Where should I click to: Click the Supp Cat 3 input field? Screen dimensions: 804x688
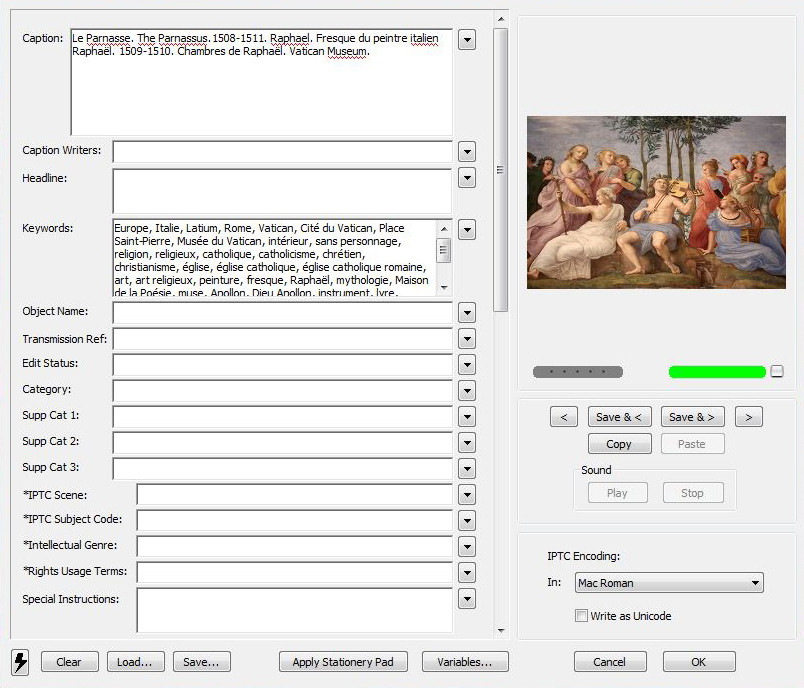coord(283,469)
